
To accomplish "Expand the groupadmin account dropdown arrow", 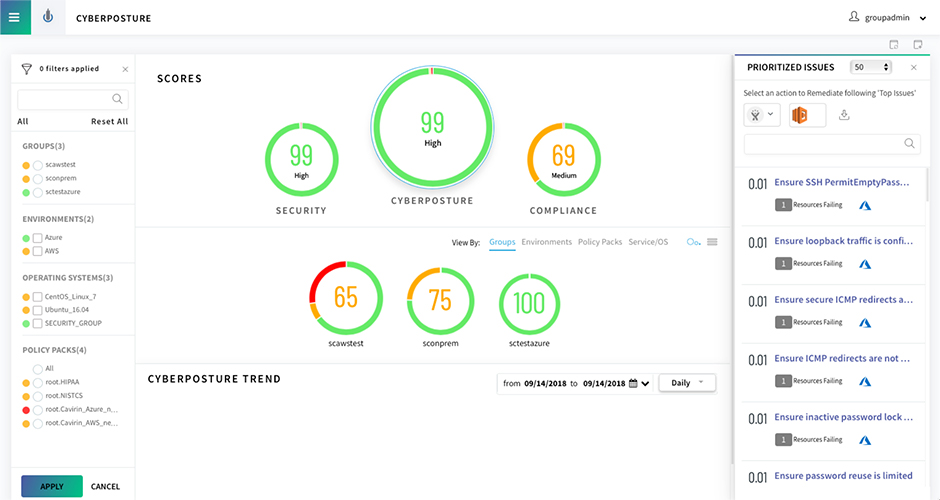I will pos(923,19).
